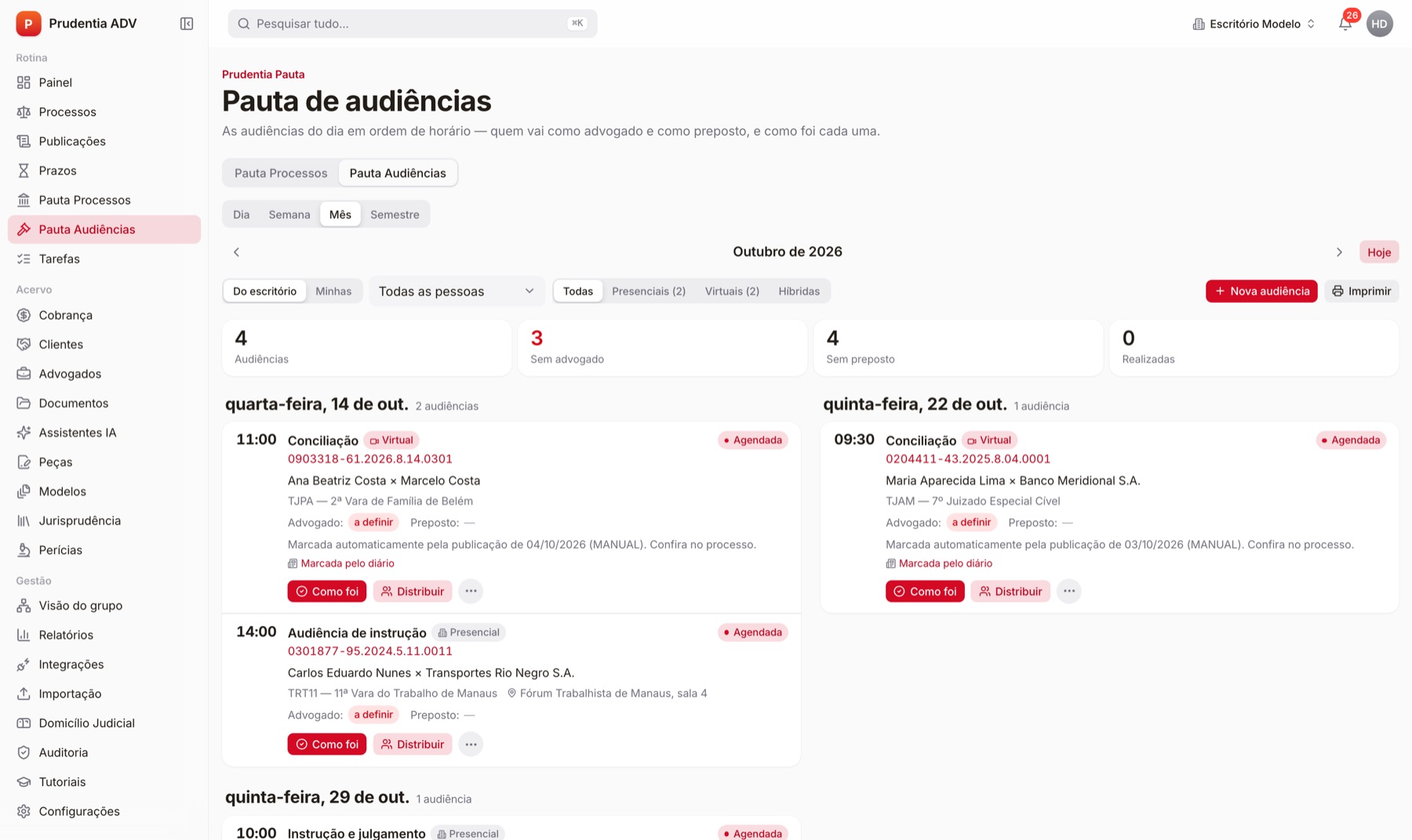Open Cobrança in the sidebar
This screenshot has height=840, width=1412.
[104, 315]
